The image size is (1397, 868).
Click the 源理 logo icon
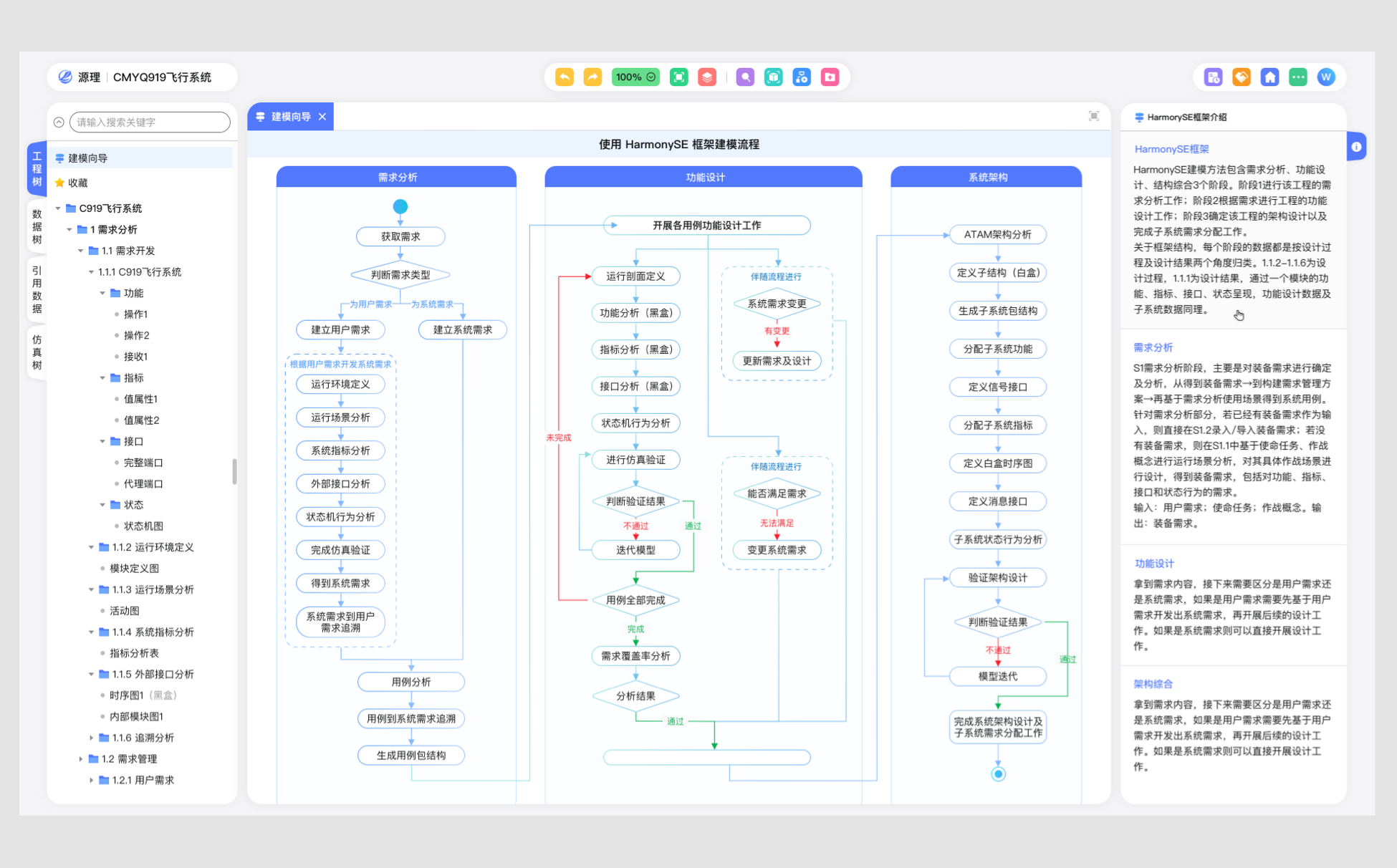tap(65, 77)
